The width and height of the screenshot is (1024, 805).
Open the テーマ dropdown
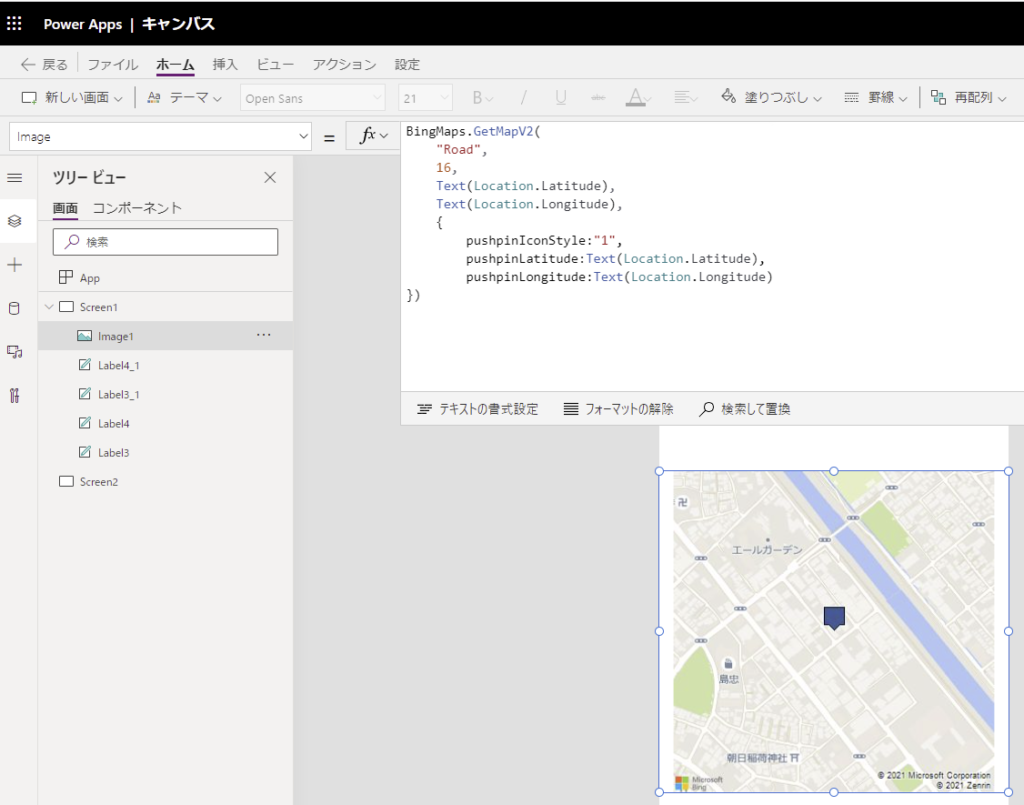[184, 98]
